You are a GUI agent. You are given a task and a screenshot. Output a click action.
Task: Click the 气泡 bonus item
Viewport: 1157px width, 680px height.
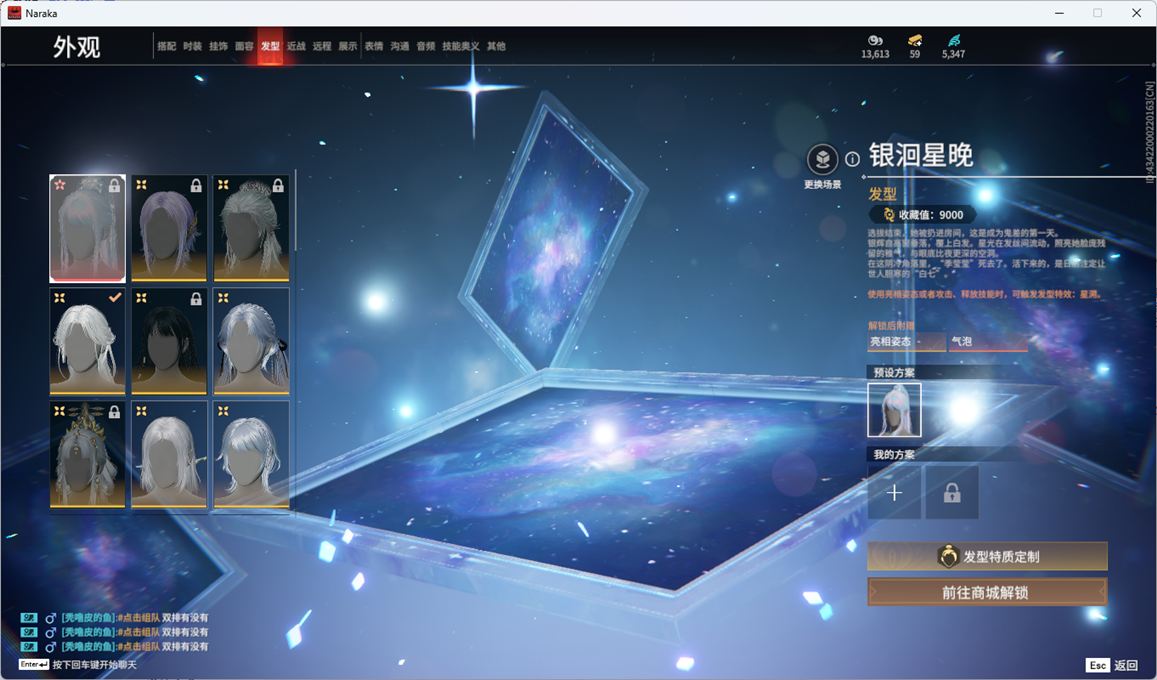point(988,341)
